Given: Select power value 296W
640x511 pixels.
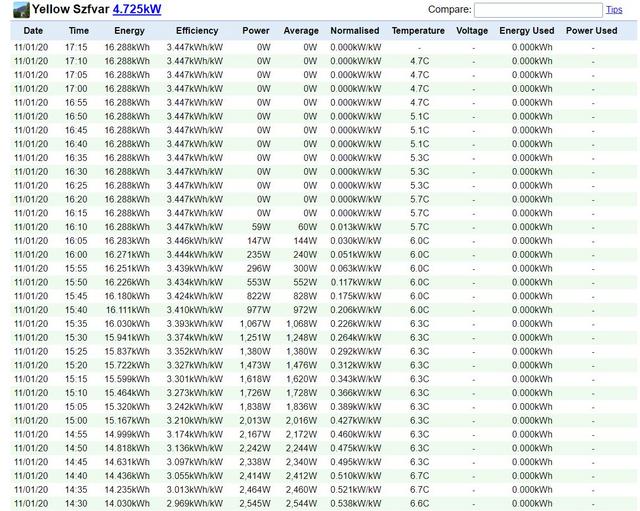Looking at the screenshot, I should (x=259, y=269).
